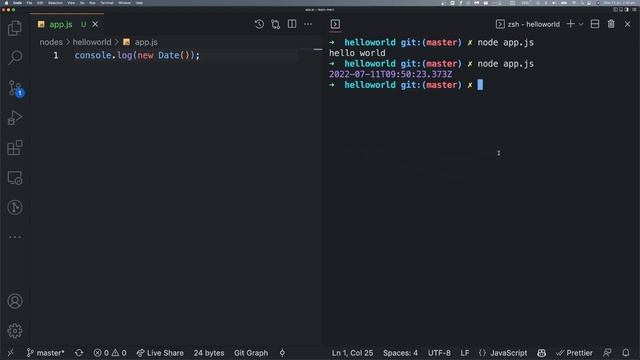
Task: Open the Search view in activity bar
Action: pos(15,57)
